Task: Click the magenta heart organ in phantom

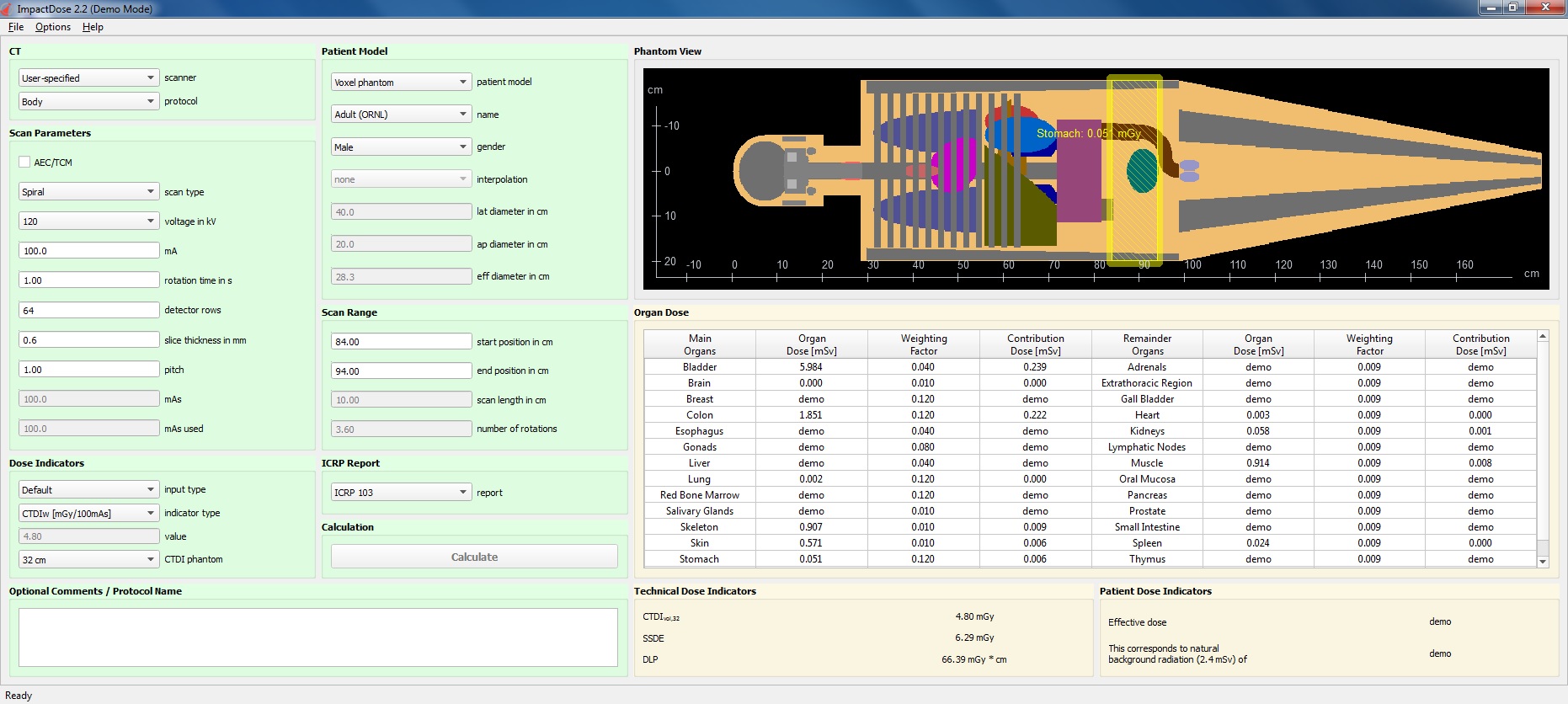Action: tap(955, 166)
